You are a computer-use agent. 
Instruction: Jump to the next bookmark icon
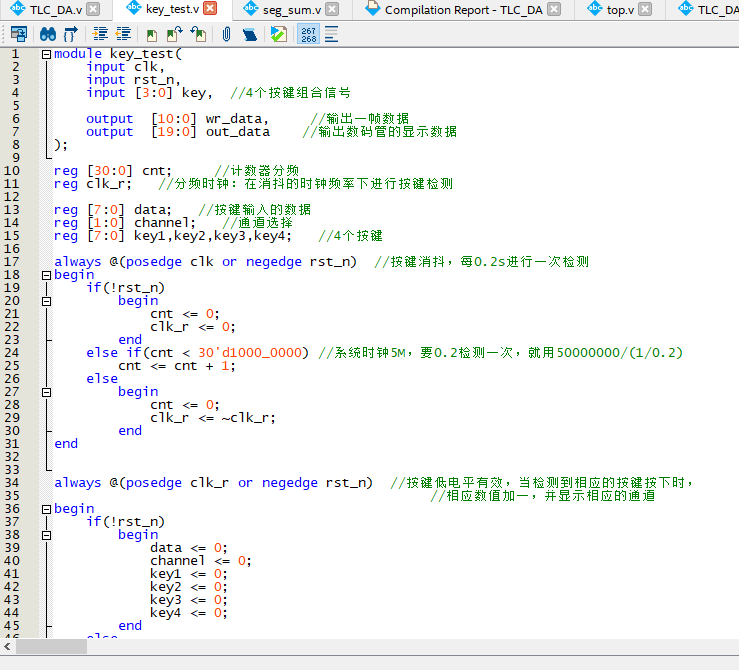coord(175,34)
